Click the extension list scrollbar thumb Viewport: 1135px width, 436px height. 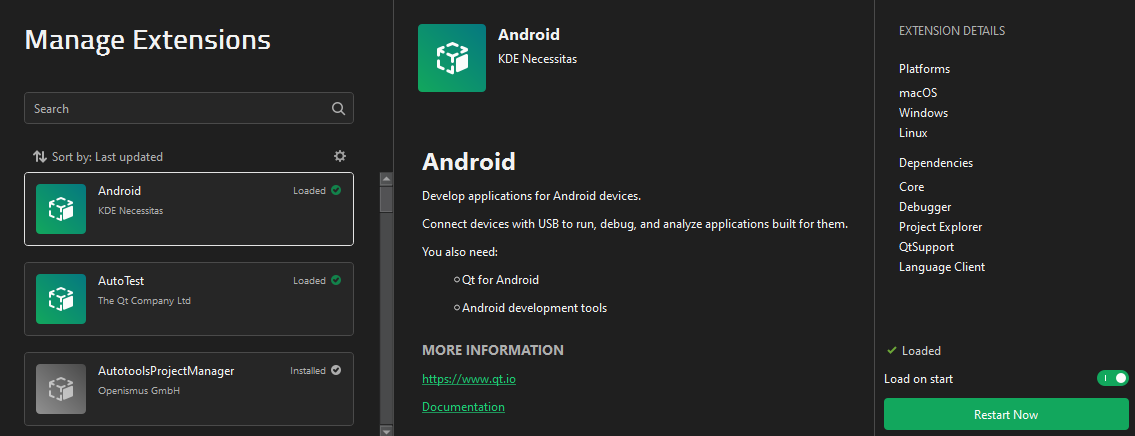(387, 199)
